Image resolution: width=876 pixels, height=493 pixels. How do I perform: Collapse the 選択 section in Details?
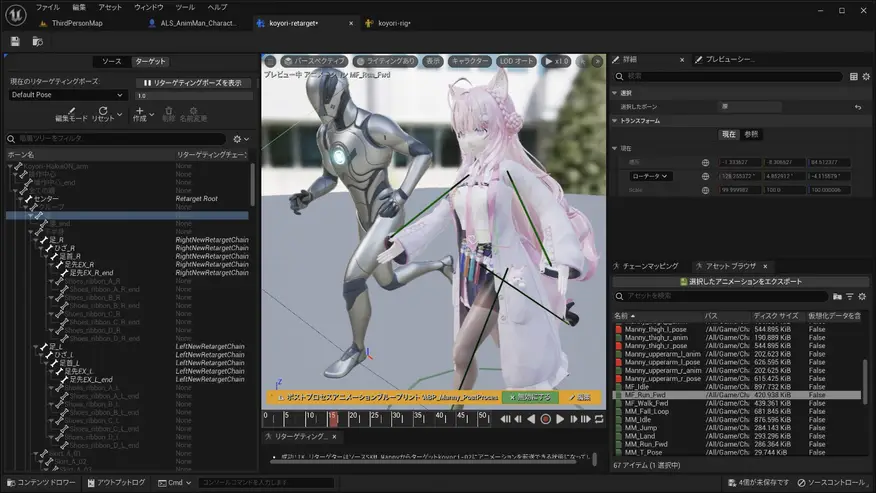pyautogui.click(x=615, y=93)
